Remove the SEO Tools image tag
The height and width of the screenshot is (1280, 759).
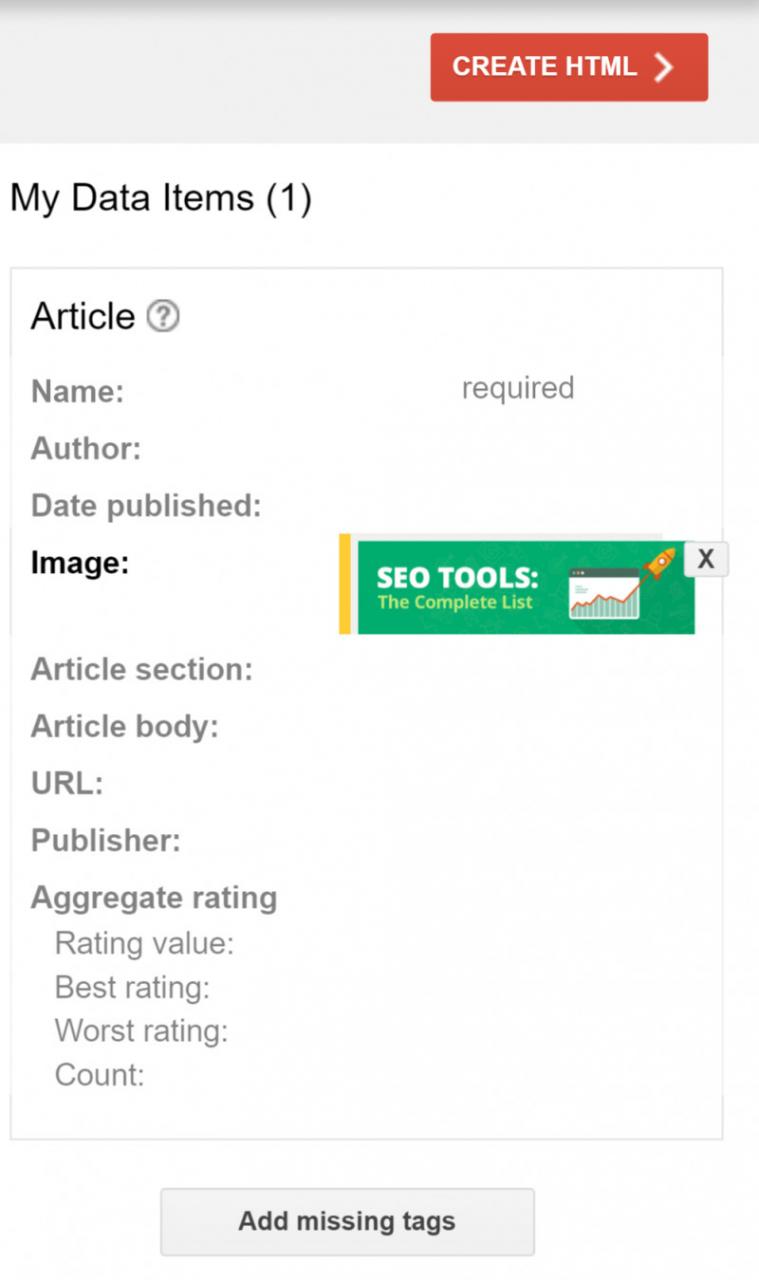point(706,559)
